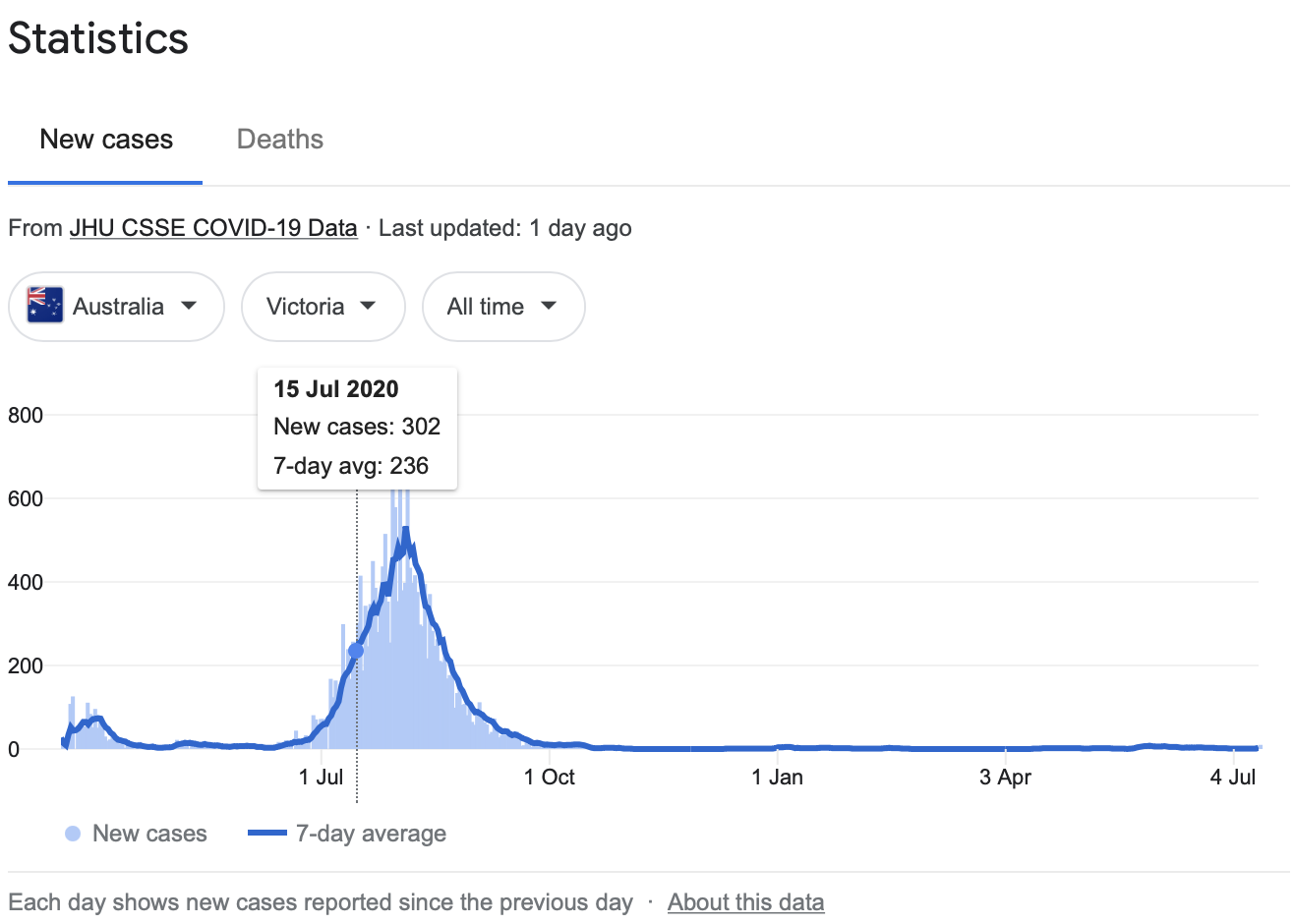Switch to the Deaths tab

(280, 140)
